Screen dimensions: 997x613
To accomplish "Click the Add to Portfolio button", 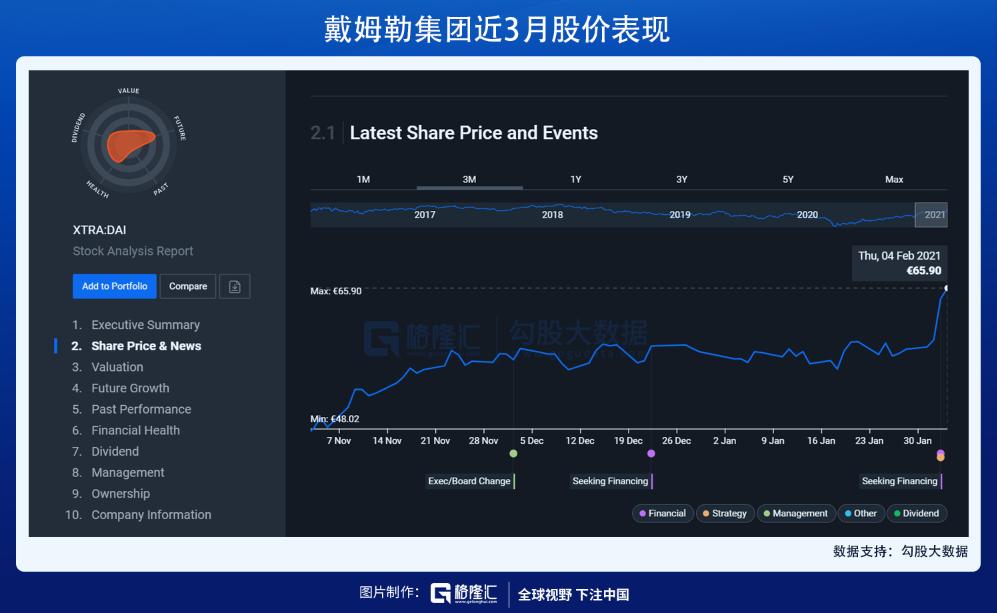I will (x=114, y=287).
